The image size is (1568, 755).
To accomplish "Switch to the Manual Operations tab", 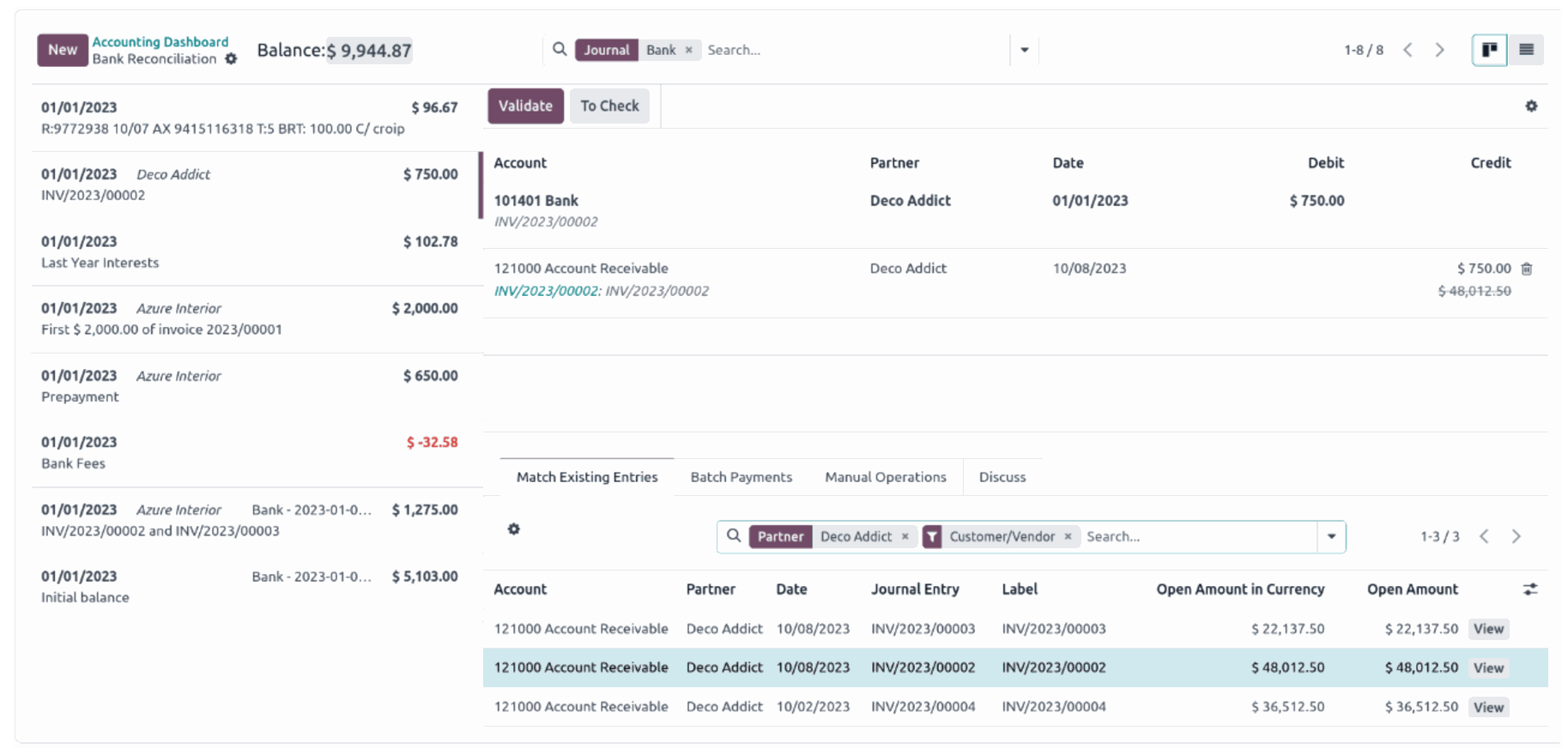I will pyautogui.click(x=885, y=477).
